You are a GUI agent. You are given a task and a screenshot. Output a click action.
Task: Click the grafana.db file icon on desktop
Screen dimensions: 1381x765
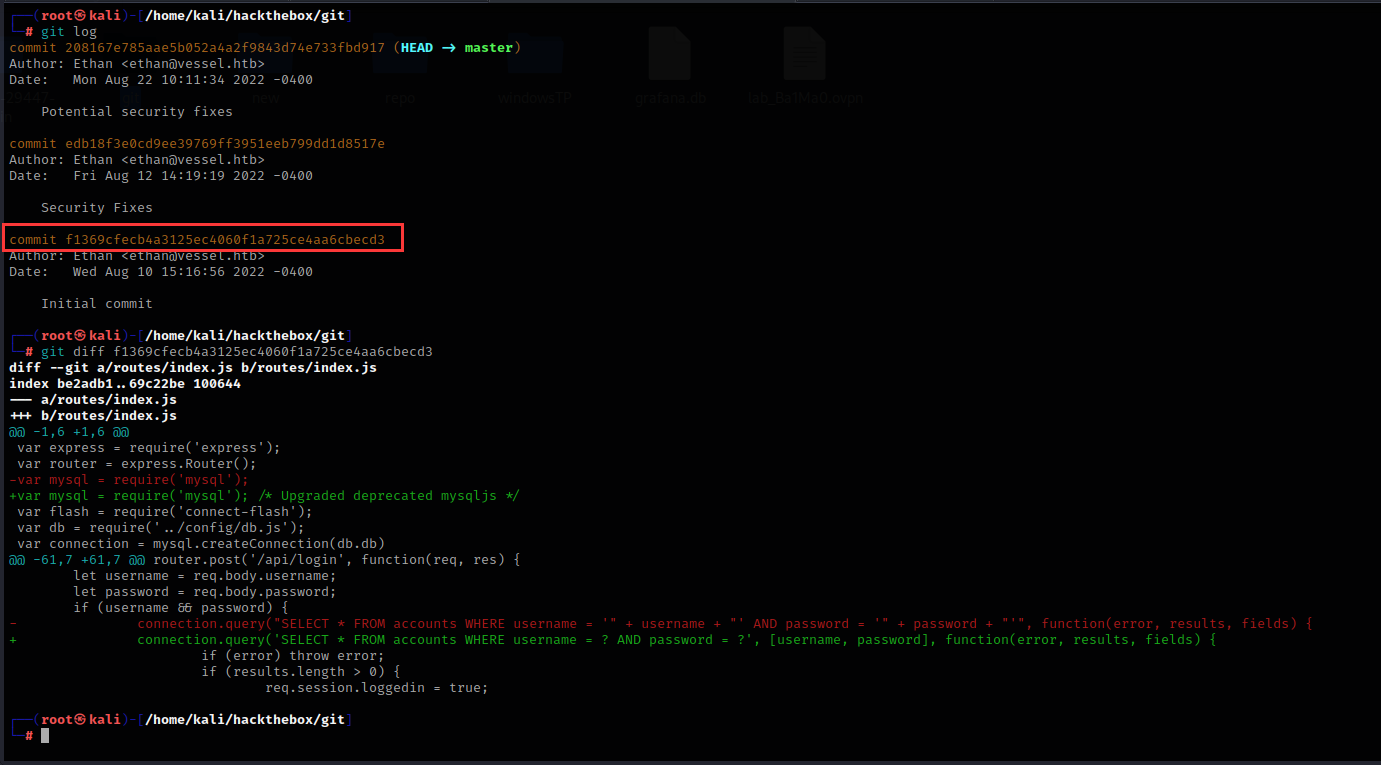coord(668,53)
